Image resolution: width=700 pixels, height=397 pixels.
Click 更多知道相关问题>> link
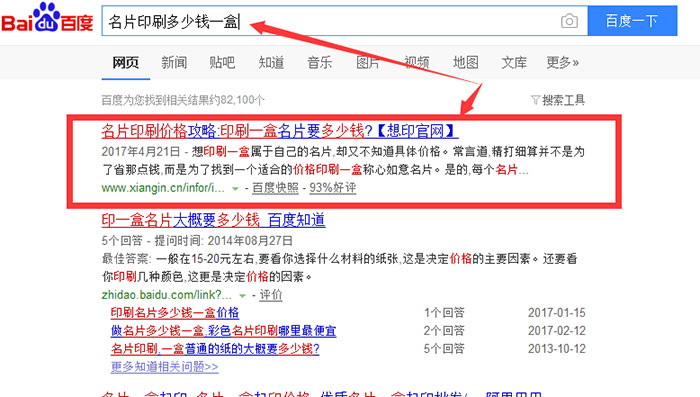165,367
